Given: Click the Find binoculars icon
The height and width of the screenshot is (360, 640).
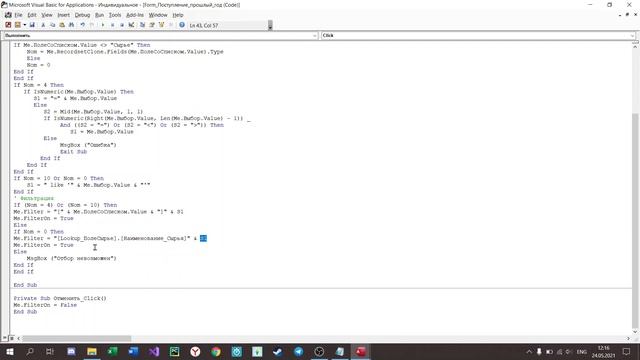Looking at the screenshot, I should [71, 25].
